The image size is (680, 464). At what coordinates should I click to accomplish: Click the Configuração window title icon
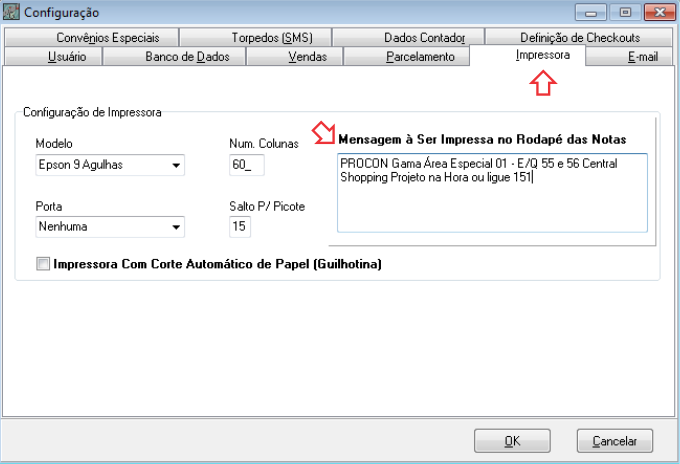tap(11, 12)
